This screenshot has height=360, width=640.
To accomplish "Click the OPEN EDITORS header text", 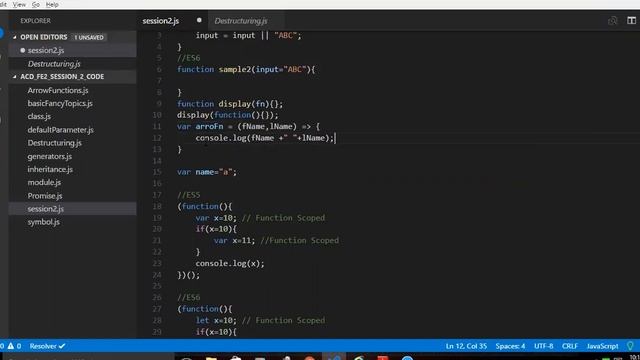I will 44,37.
